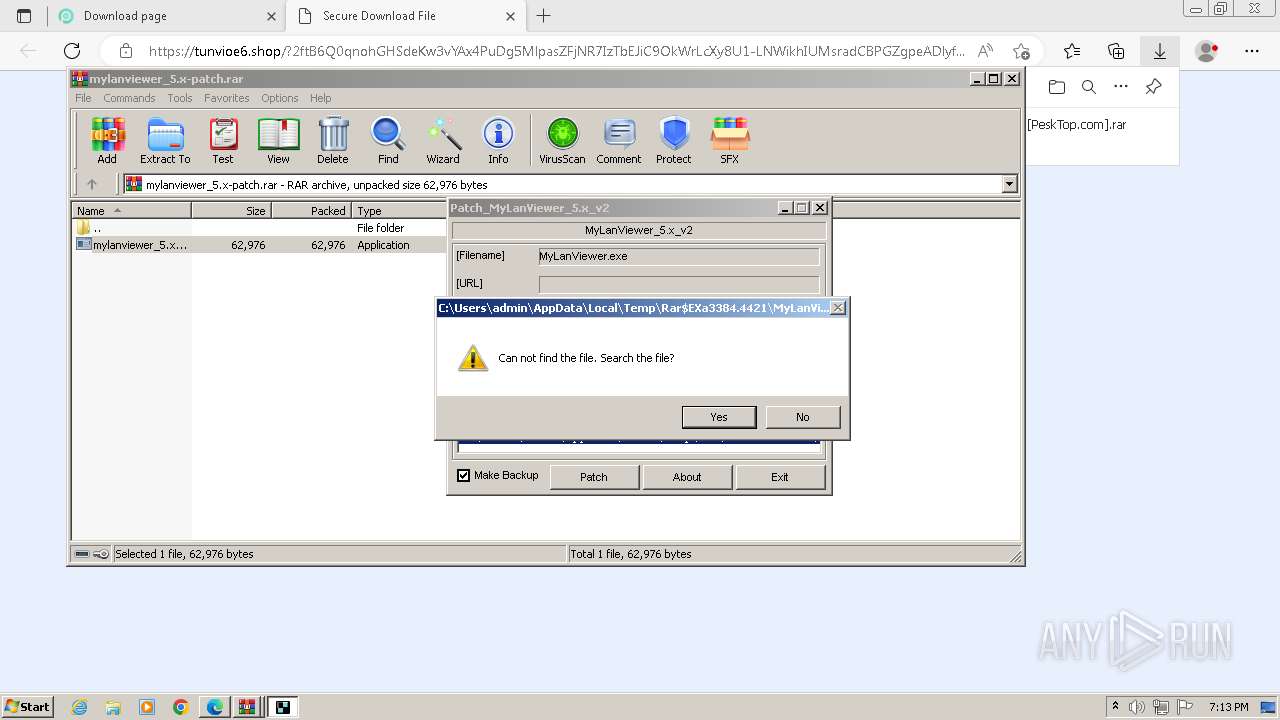
Task: Select the mylanviewer_5.x application file row
Action: [x=260, y=245]
